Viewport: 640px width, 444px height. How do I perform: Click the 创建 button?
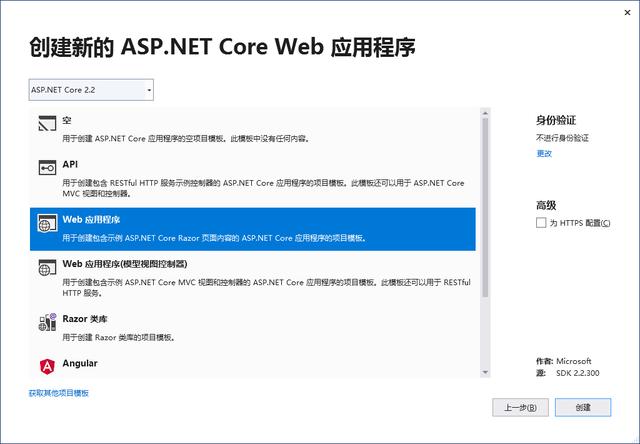point(583,407)
